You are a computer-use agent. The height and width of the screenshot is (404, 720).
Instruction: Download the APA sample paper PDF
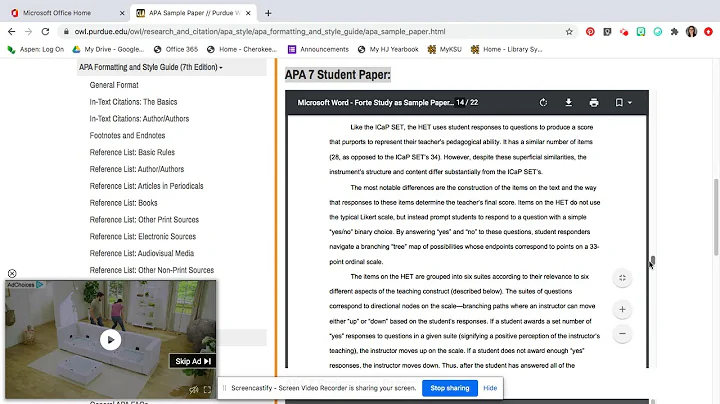(x=568, y=102)
